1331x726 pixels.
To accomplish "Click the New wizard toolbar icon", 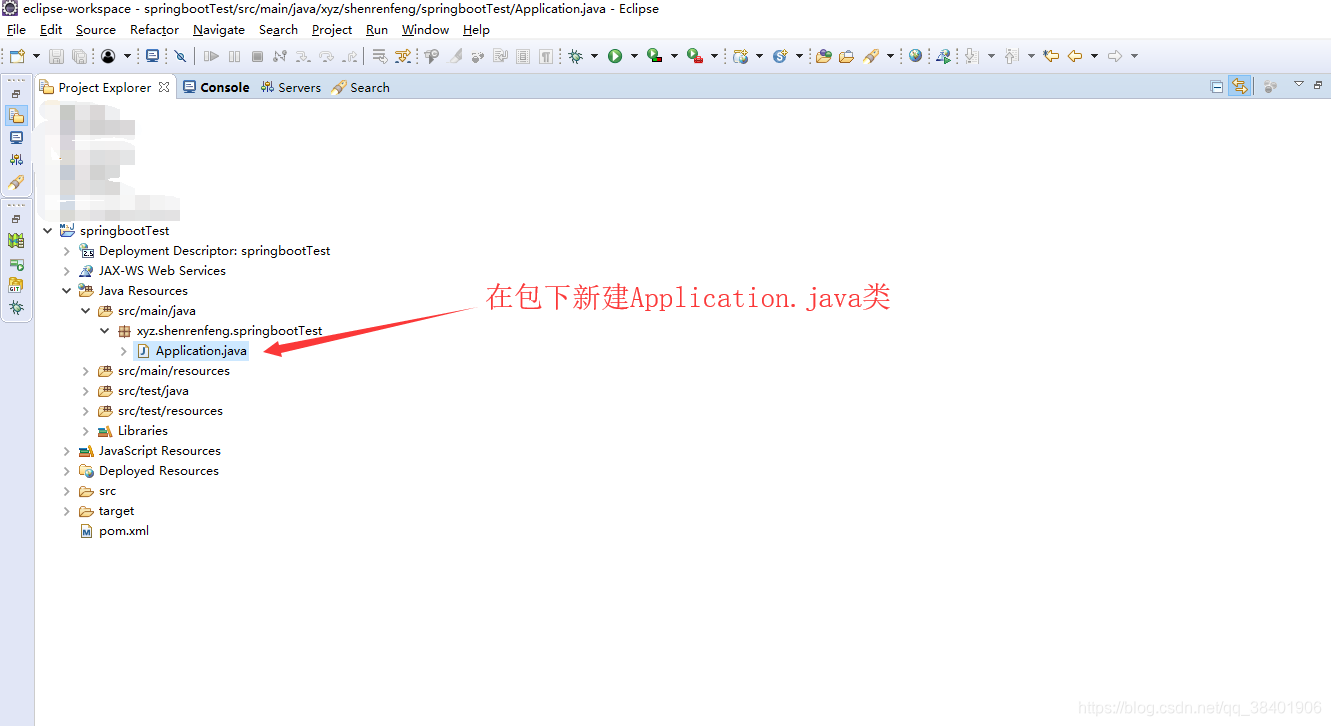I will [x=17, y=56].
